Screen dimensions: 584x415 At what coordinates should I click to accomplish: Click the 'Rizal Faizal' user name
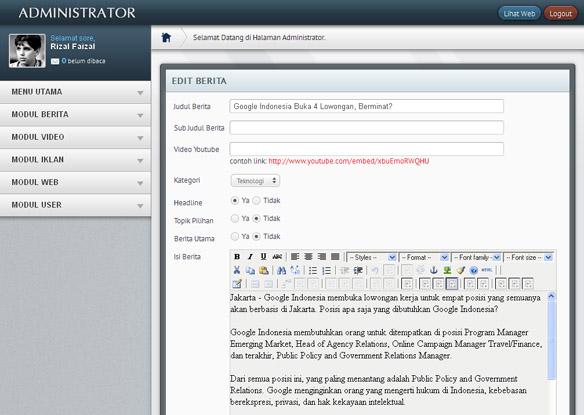click(x=73, y=47)
